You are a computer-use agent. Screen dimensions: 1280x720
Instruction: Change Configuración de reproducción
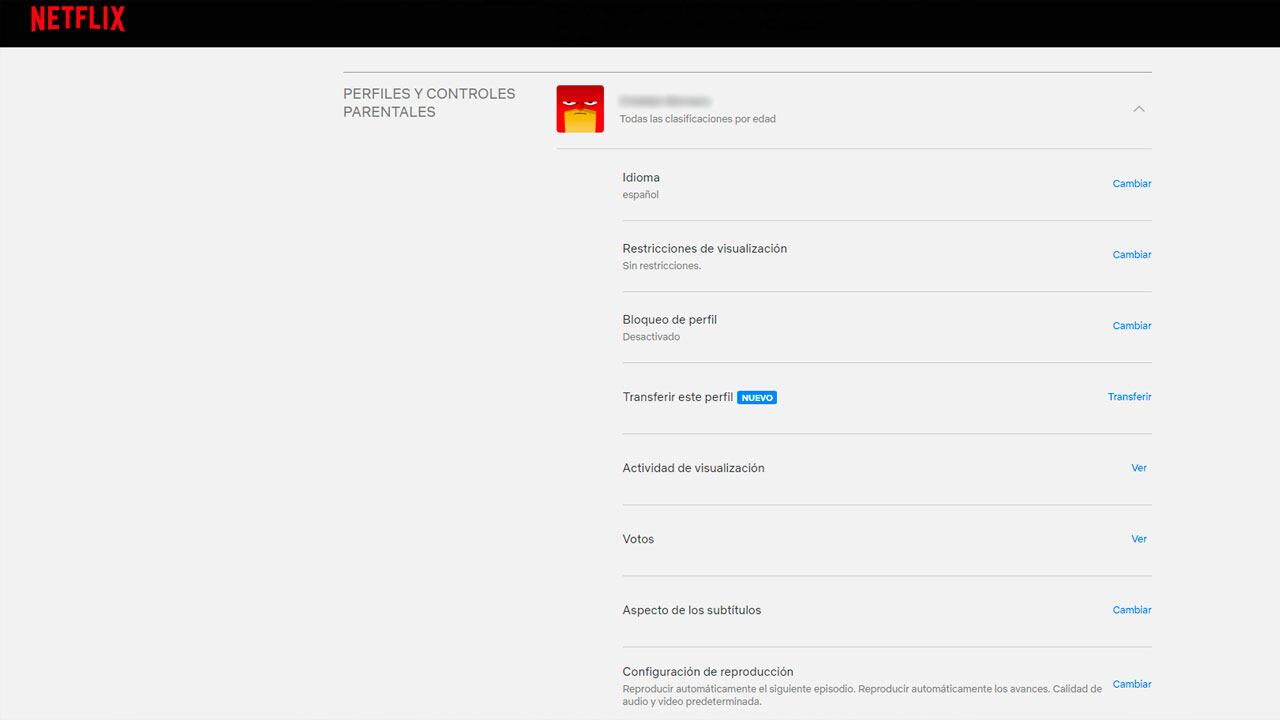pos(1131,685)
